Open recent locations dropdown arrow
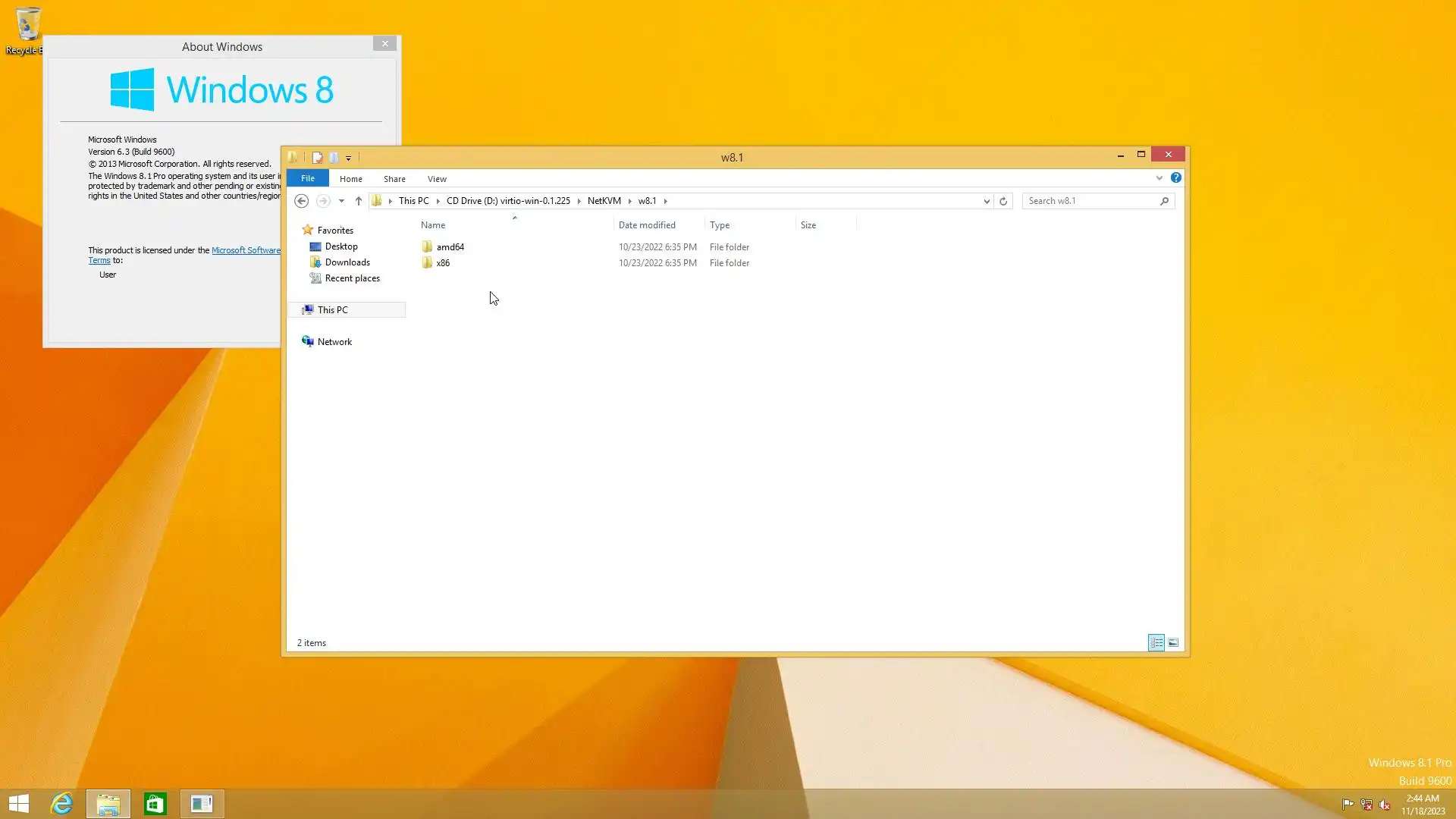 [x=341, y=201]
